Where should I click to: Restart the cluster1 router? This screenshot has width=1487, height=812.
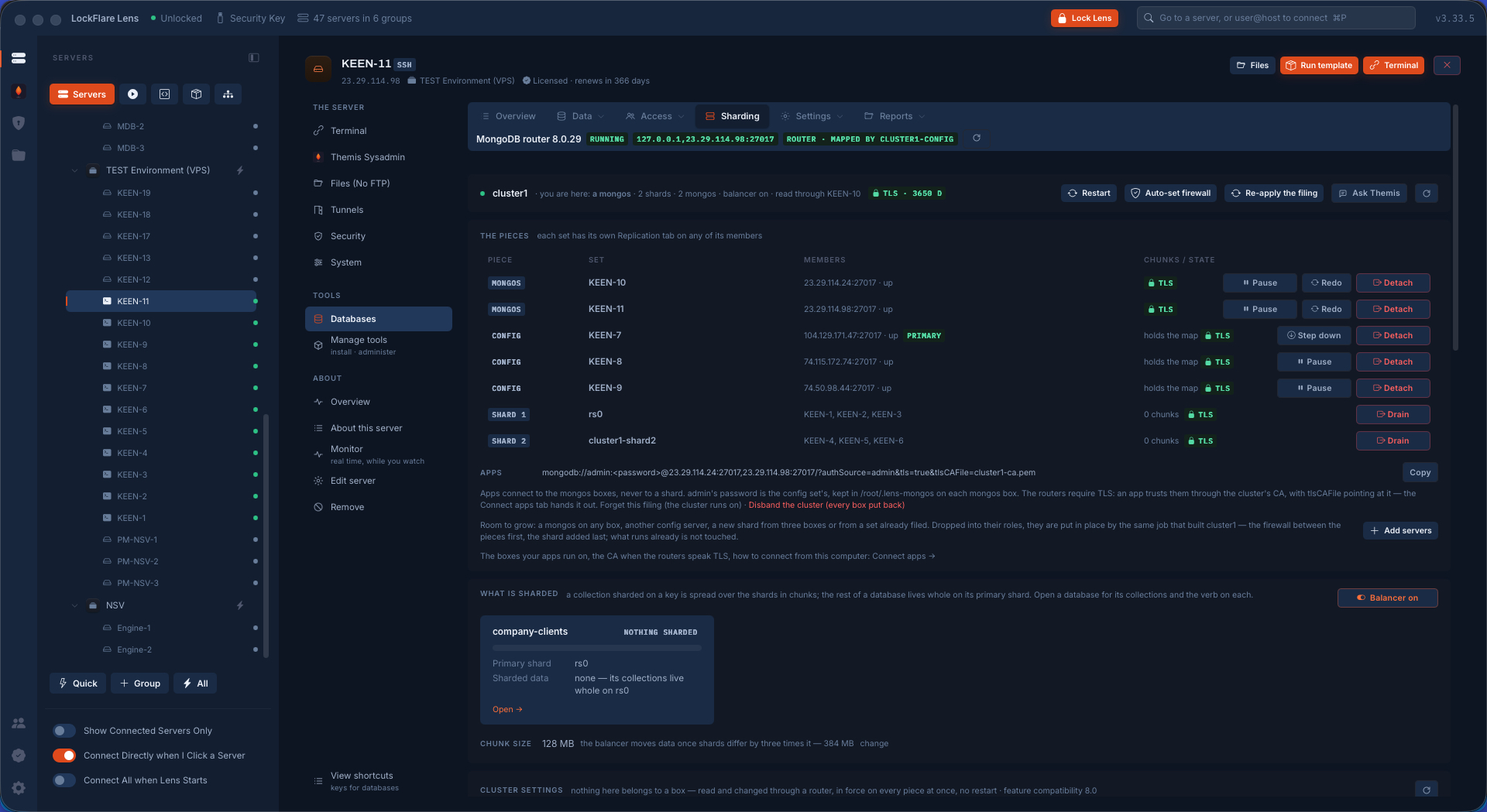click(x=1089, y=194)
